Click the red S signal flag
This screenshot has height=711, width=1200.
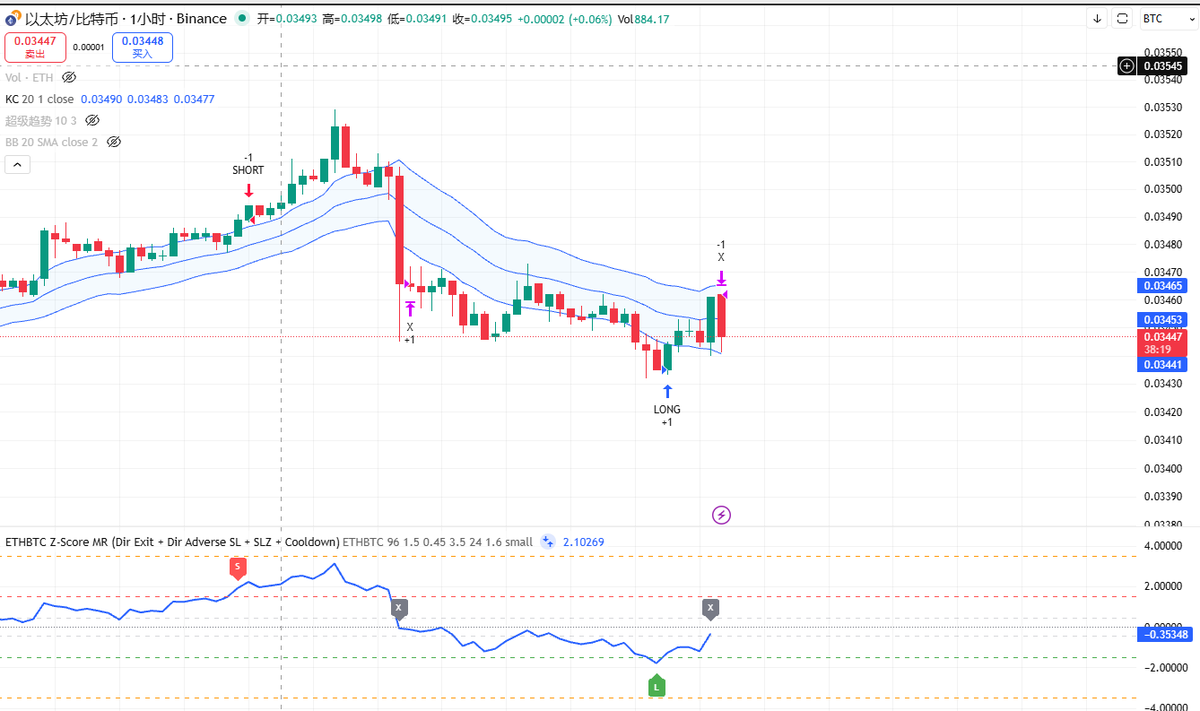tap(237, 568)
